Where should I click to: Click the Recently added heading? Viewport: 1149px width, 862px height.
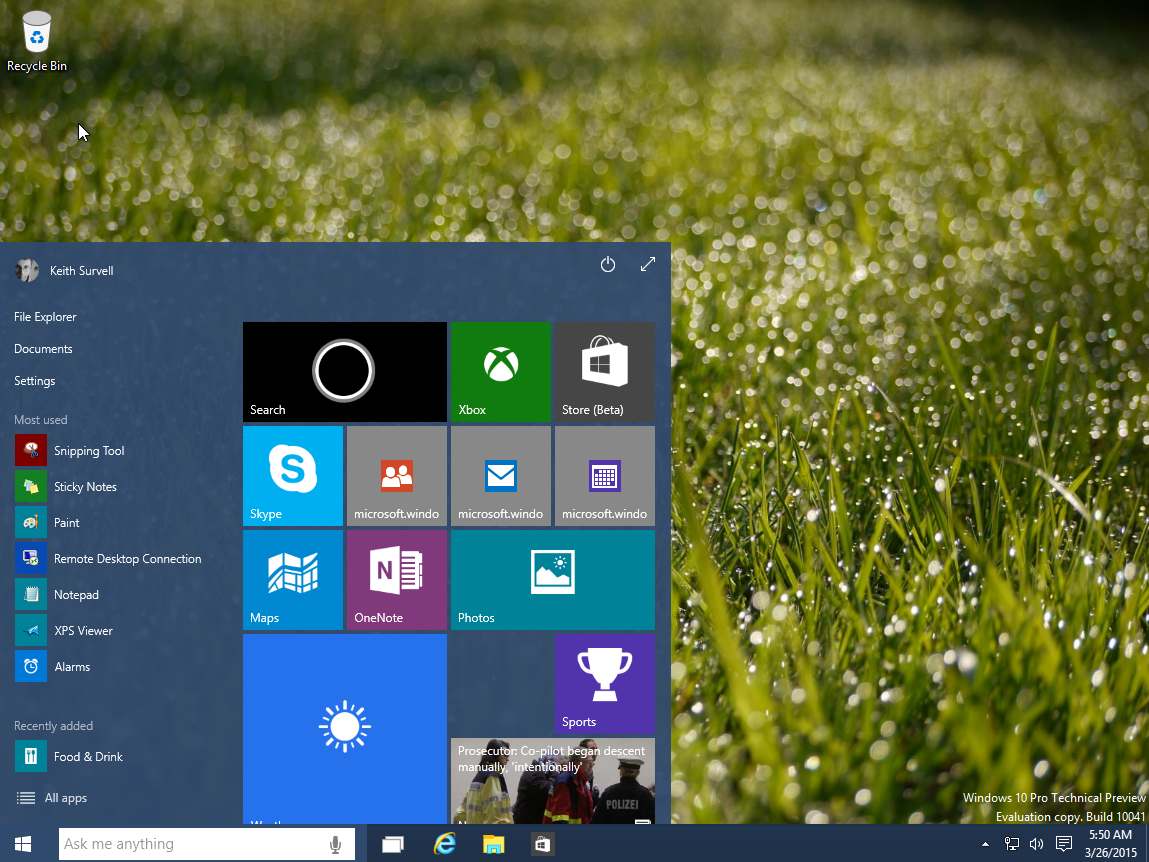click(53, 726)
